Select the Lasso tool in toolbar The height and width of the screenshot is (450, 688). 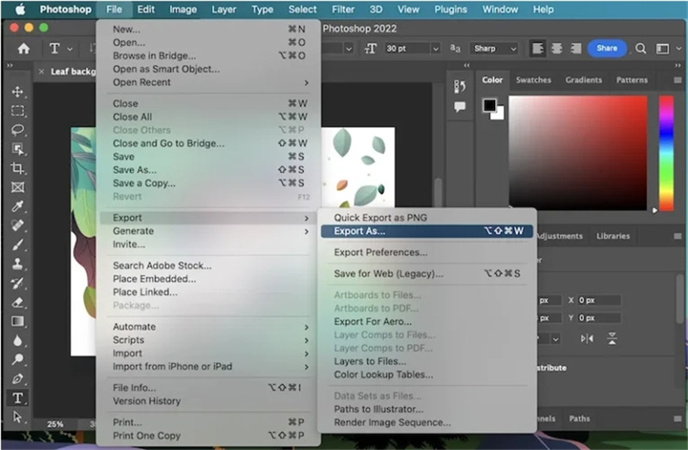coord(18,130)
